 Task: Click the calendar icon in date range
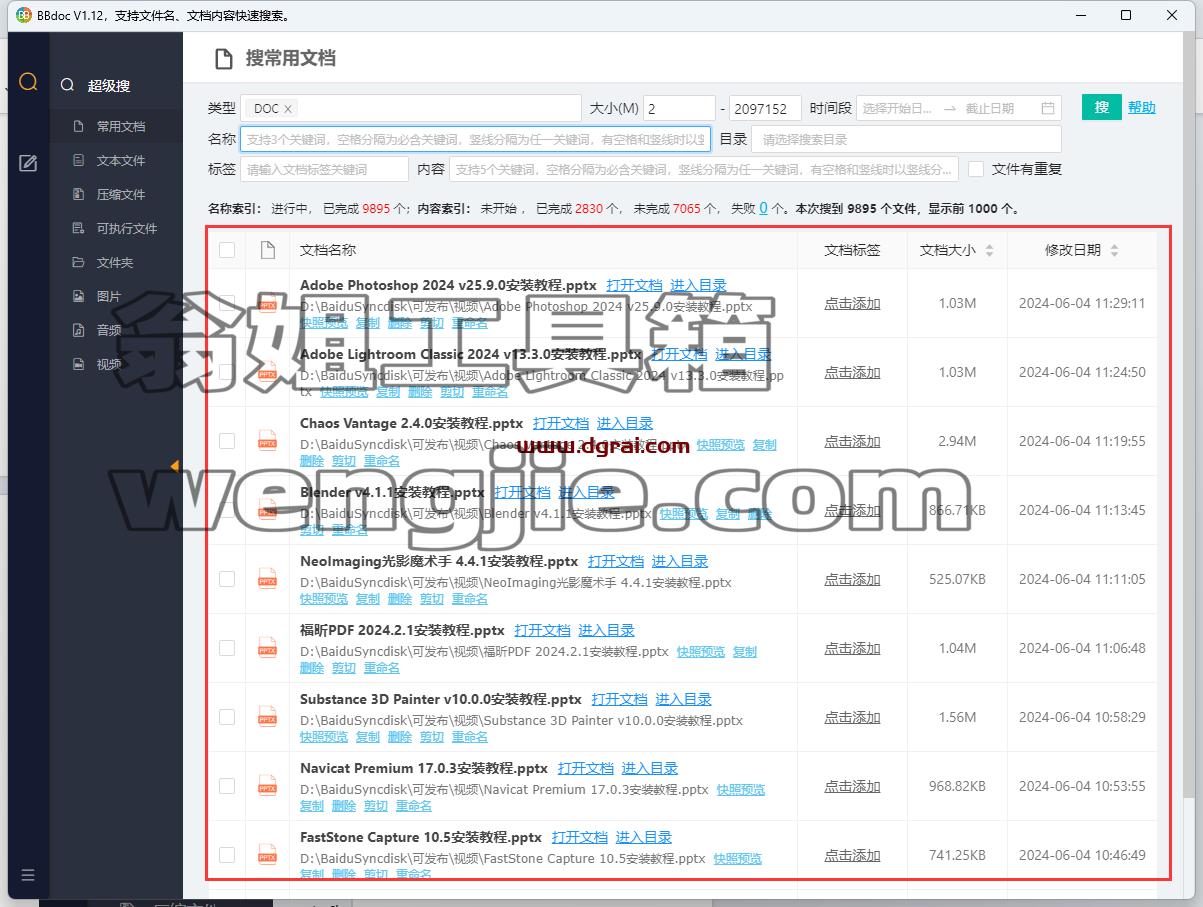[1048, 108]
